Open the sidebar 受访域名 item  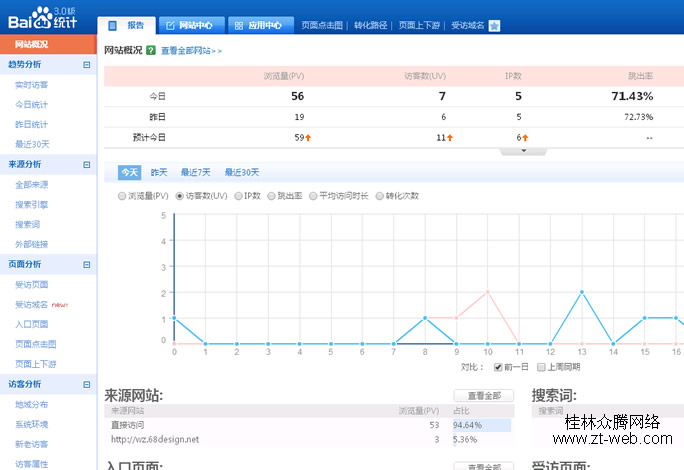click(x=31, y=304)
